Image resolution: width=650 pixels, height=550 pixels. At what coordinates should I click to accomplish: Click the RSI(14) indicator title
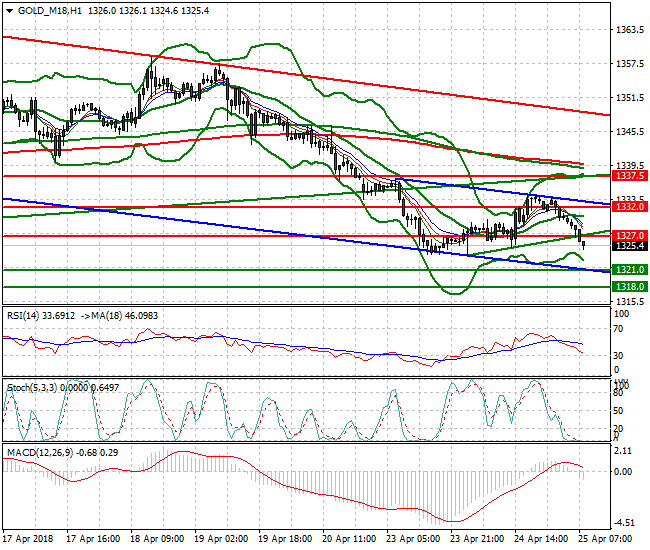pyautogui.click(x=23, y=316)
